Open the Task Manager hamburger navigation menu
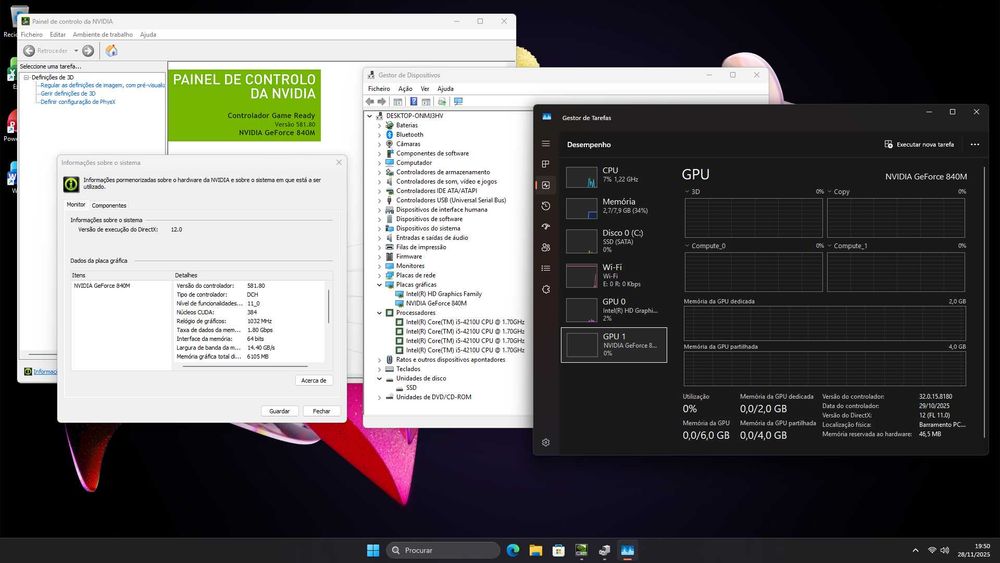The width and height of the screenshot is (1000, 563). 546,143
